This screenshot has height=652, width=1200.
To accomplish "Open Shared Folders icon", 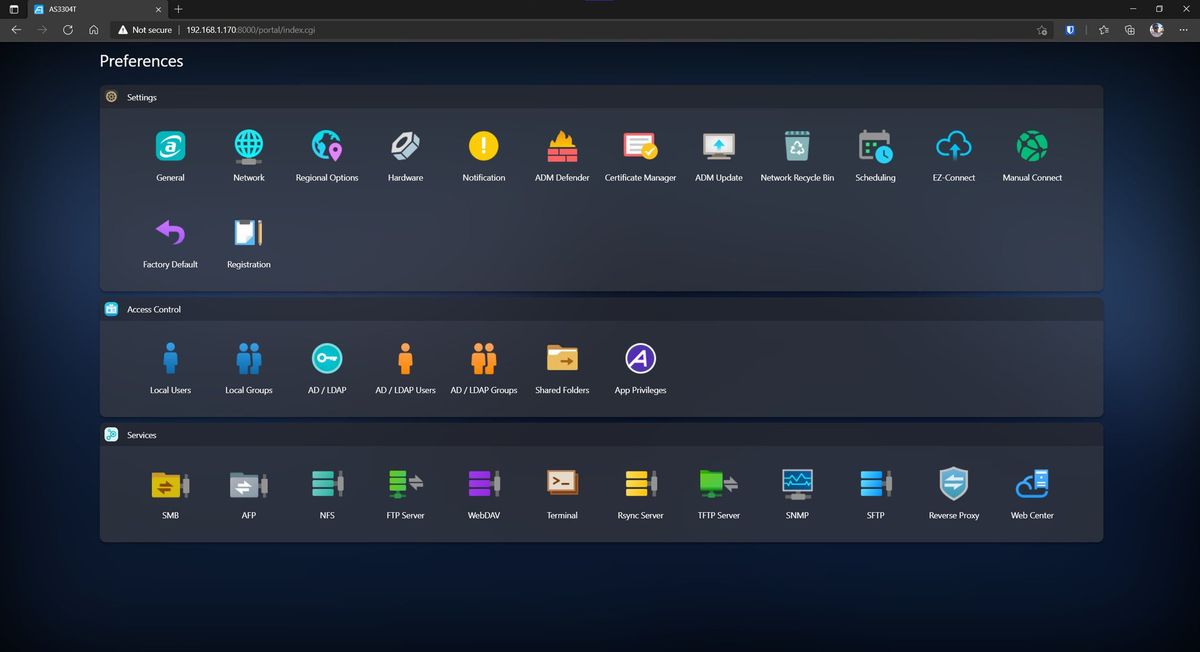I will (562, 358).
